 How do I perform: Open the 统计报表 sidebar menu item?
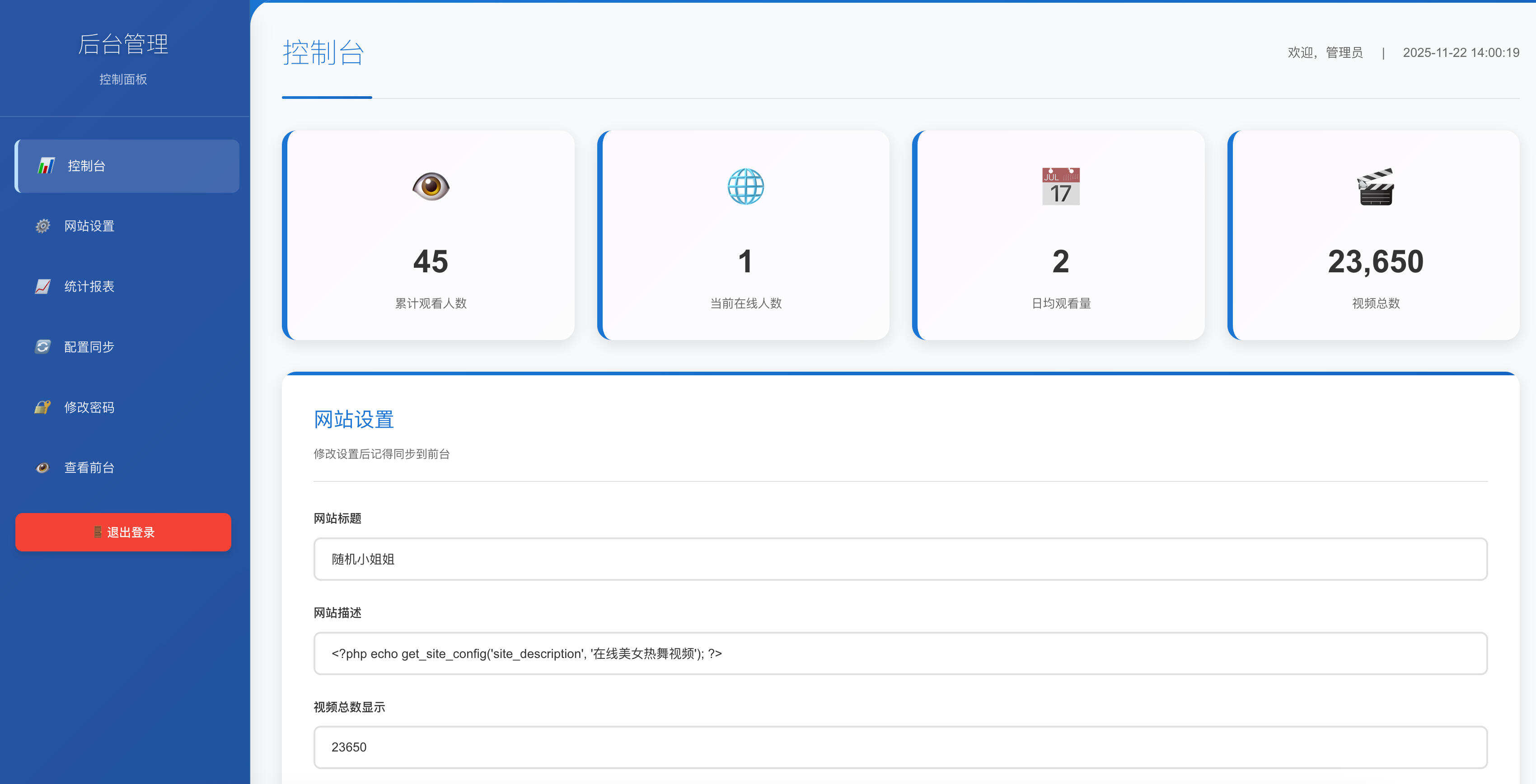pyautogui.click(x=89, y=286)
